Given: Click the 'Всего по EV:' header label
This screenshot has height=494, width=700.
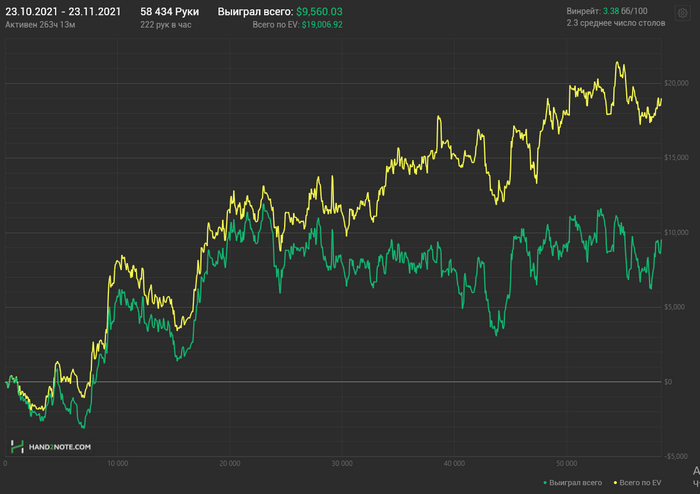Looking at the screenshot, I should point(276,25).
